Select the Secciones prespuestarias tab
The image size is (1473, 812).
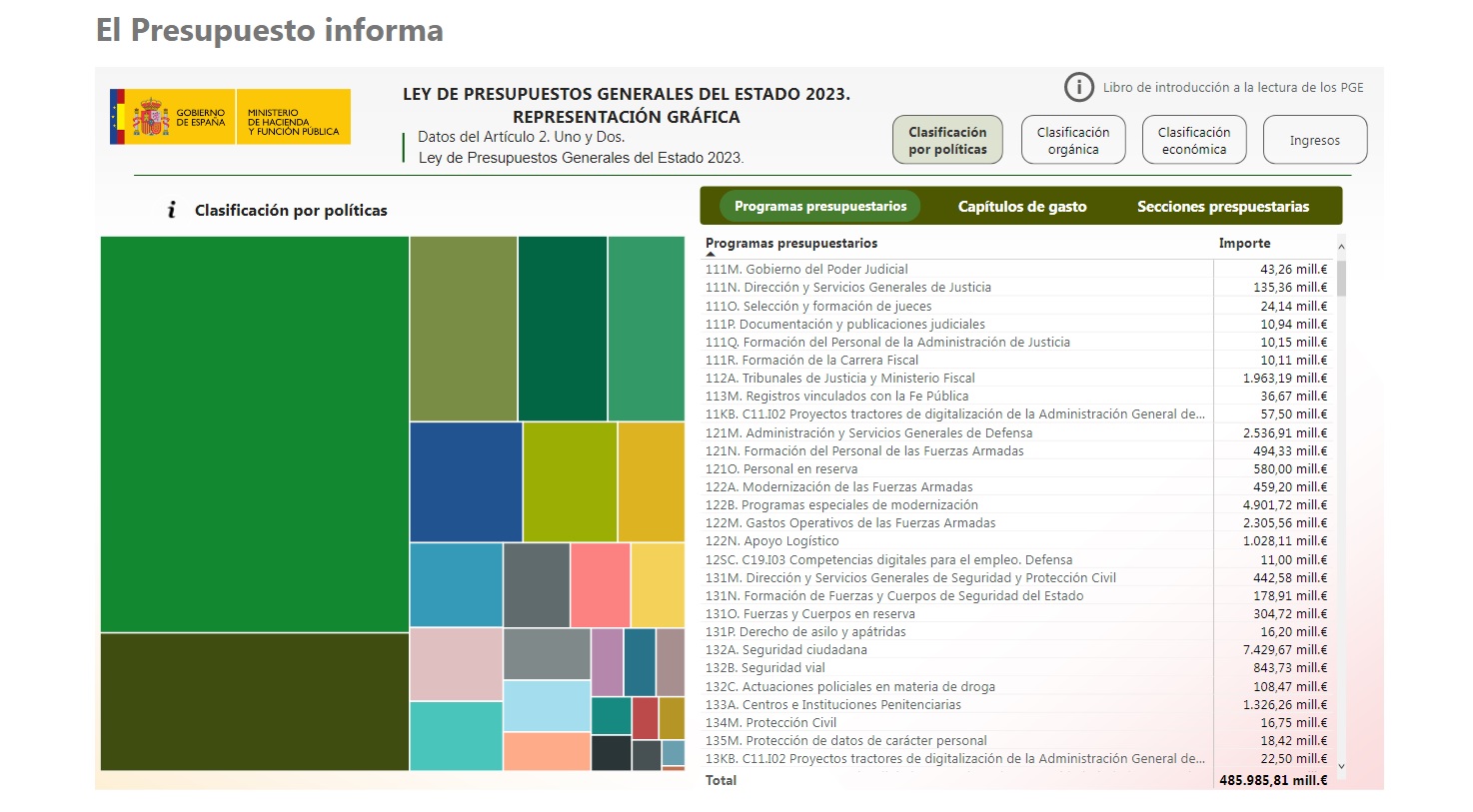[1223, 207]
